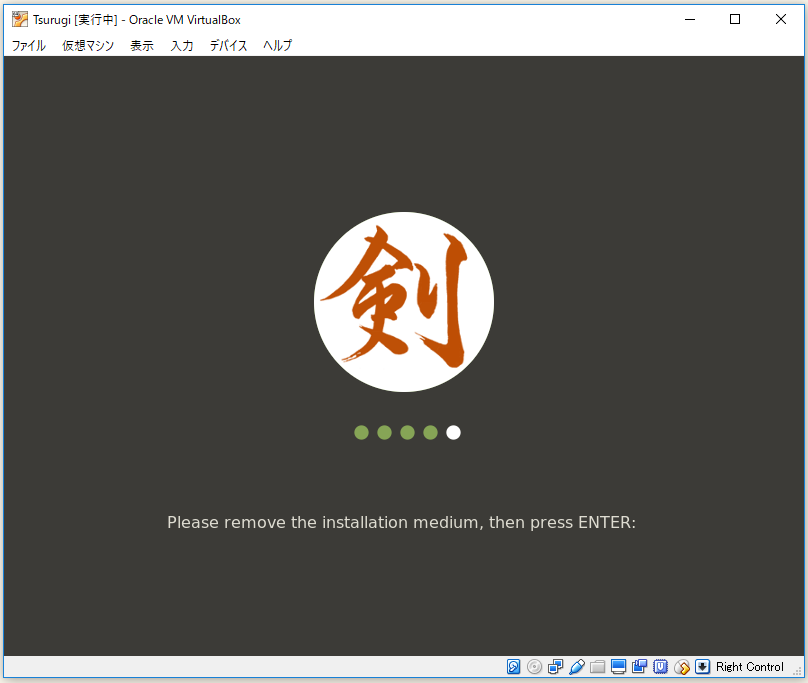Open the shared folders status icon
This screenshot has width=808, height=683.
(597, 667)
